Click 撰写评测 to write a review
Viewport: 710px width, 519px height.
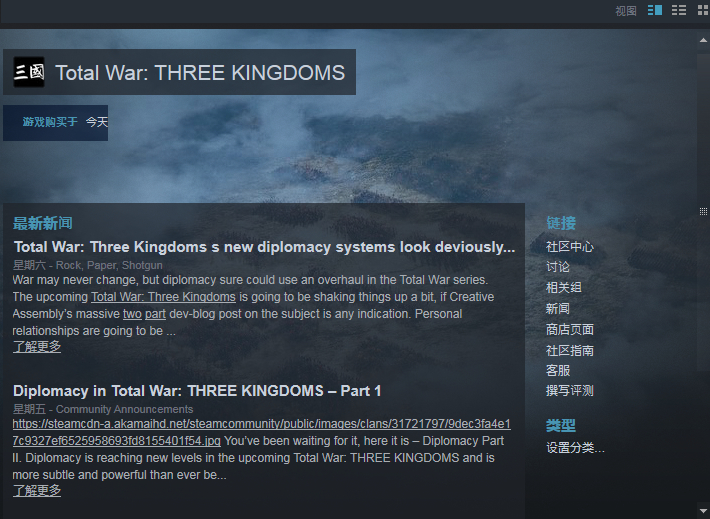point(570,390)
